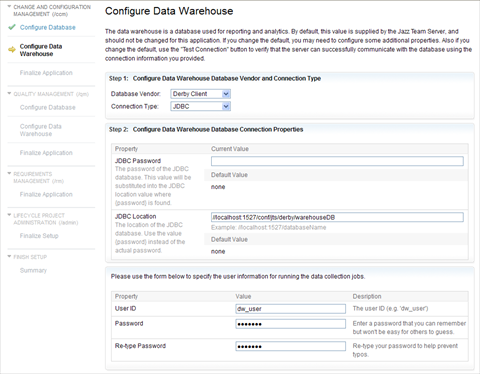Focus the JDBC Password field
This screenshot has height=374, width=480.
click(337, 161)
